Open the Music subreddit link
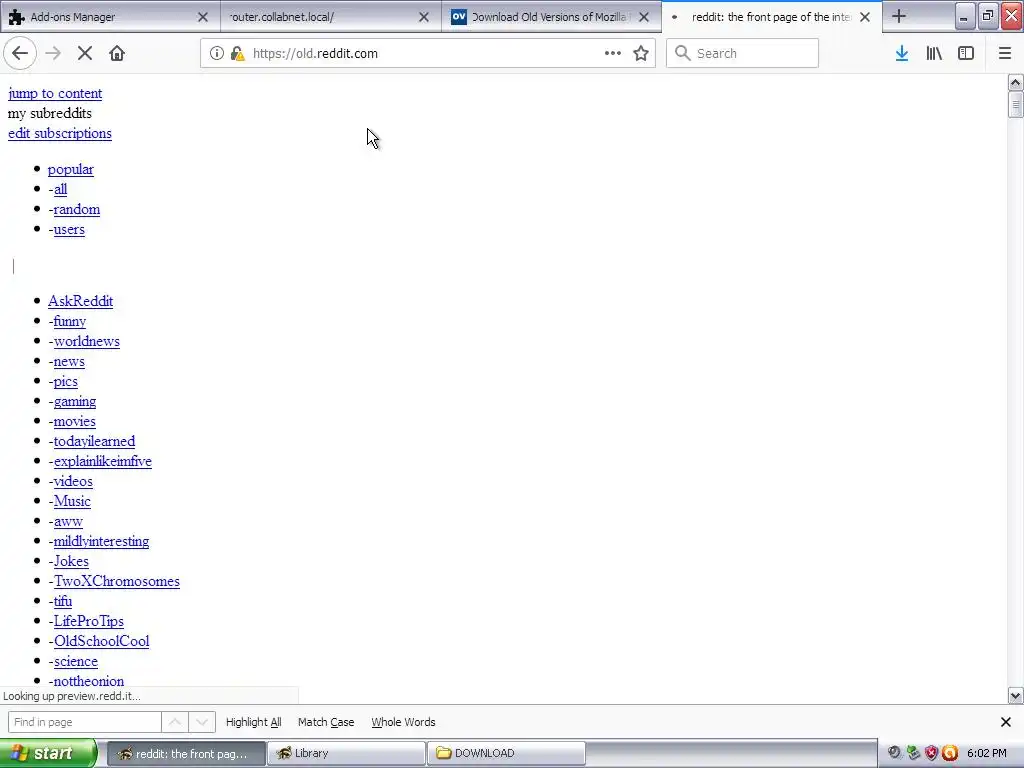Viewport: 1024px width, 768px height. click(72, 502)
